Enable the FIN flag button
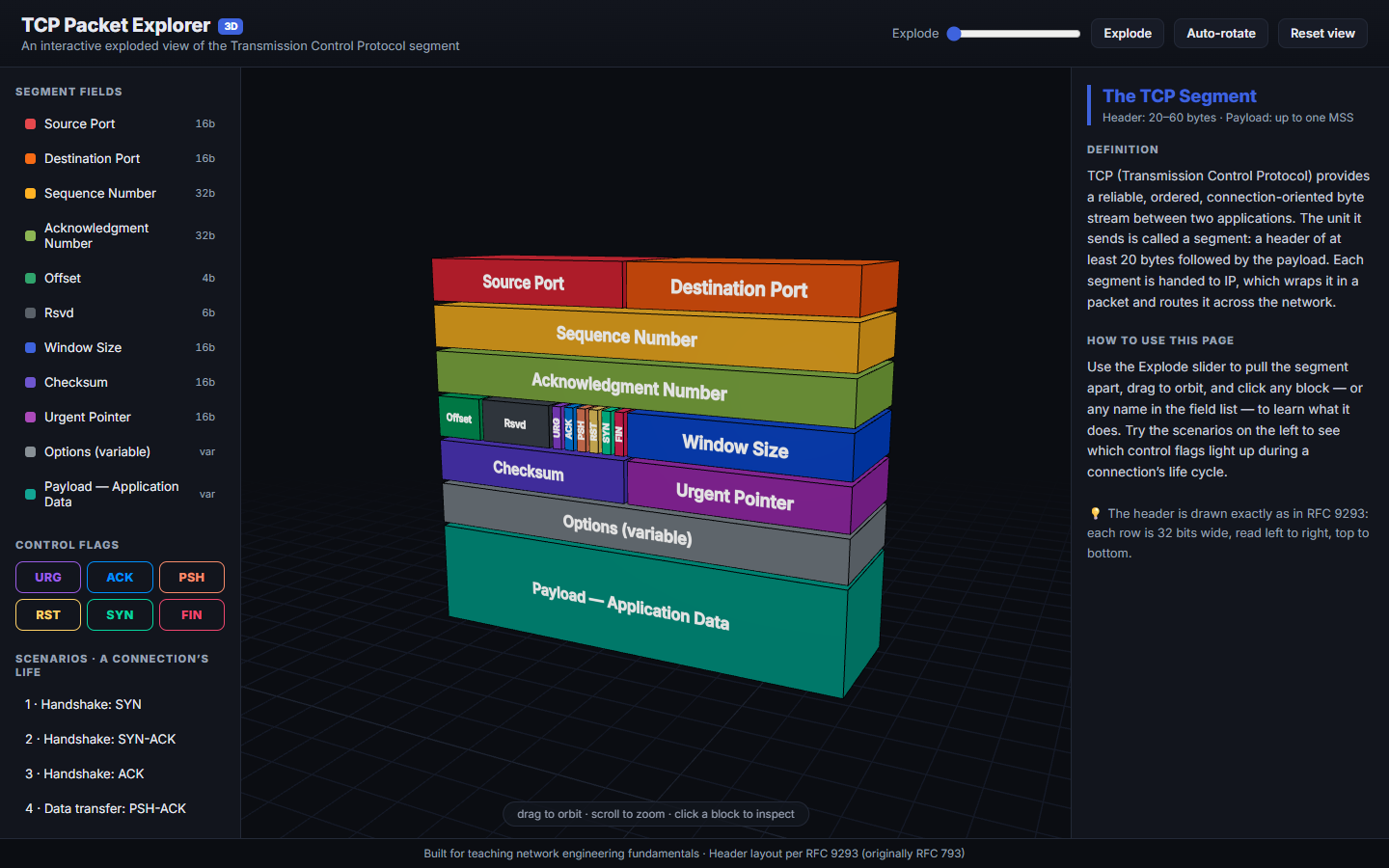 (x=192, y=614)
